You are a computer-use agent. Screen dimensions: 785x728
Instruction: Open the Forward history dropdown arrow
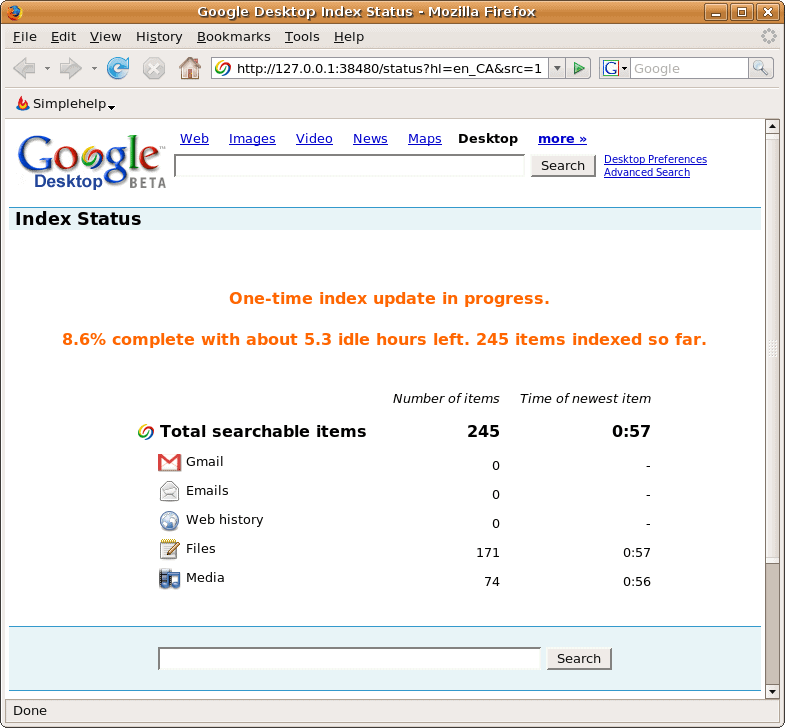point(94,68)
